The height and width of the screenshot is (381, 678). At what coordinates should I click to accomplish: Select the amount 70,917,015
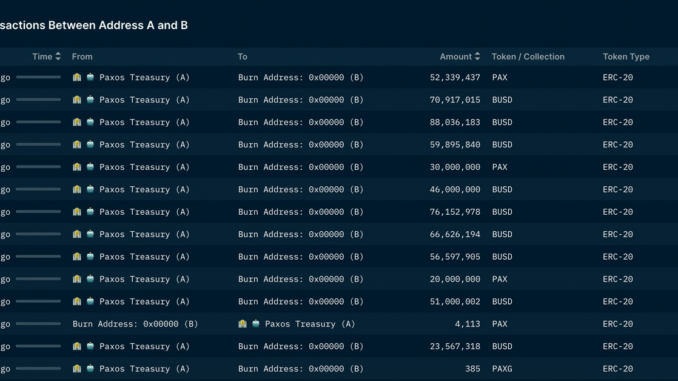coord(455,100)
